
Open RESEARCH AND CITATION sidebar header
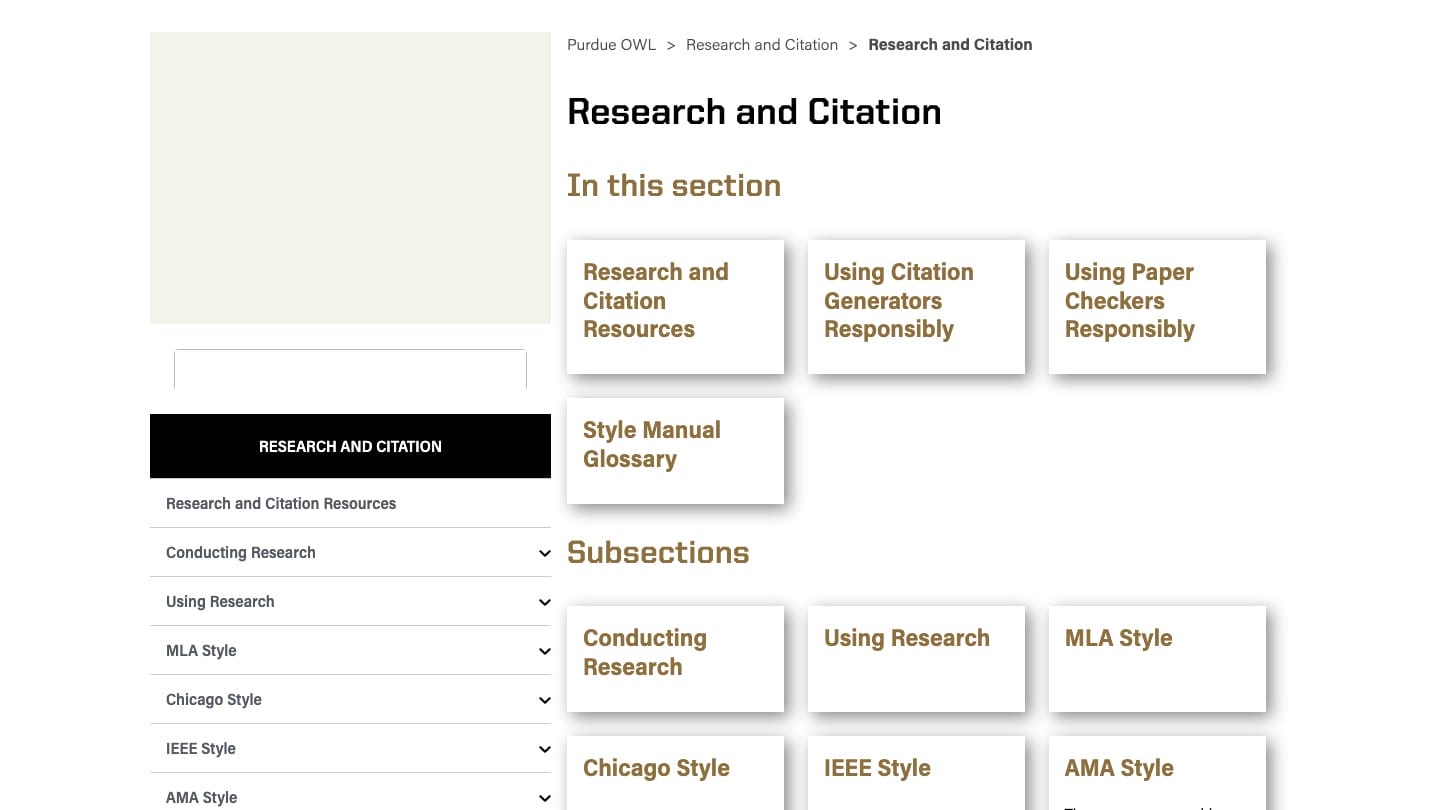tap(350, 446)
